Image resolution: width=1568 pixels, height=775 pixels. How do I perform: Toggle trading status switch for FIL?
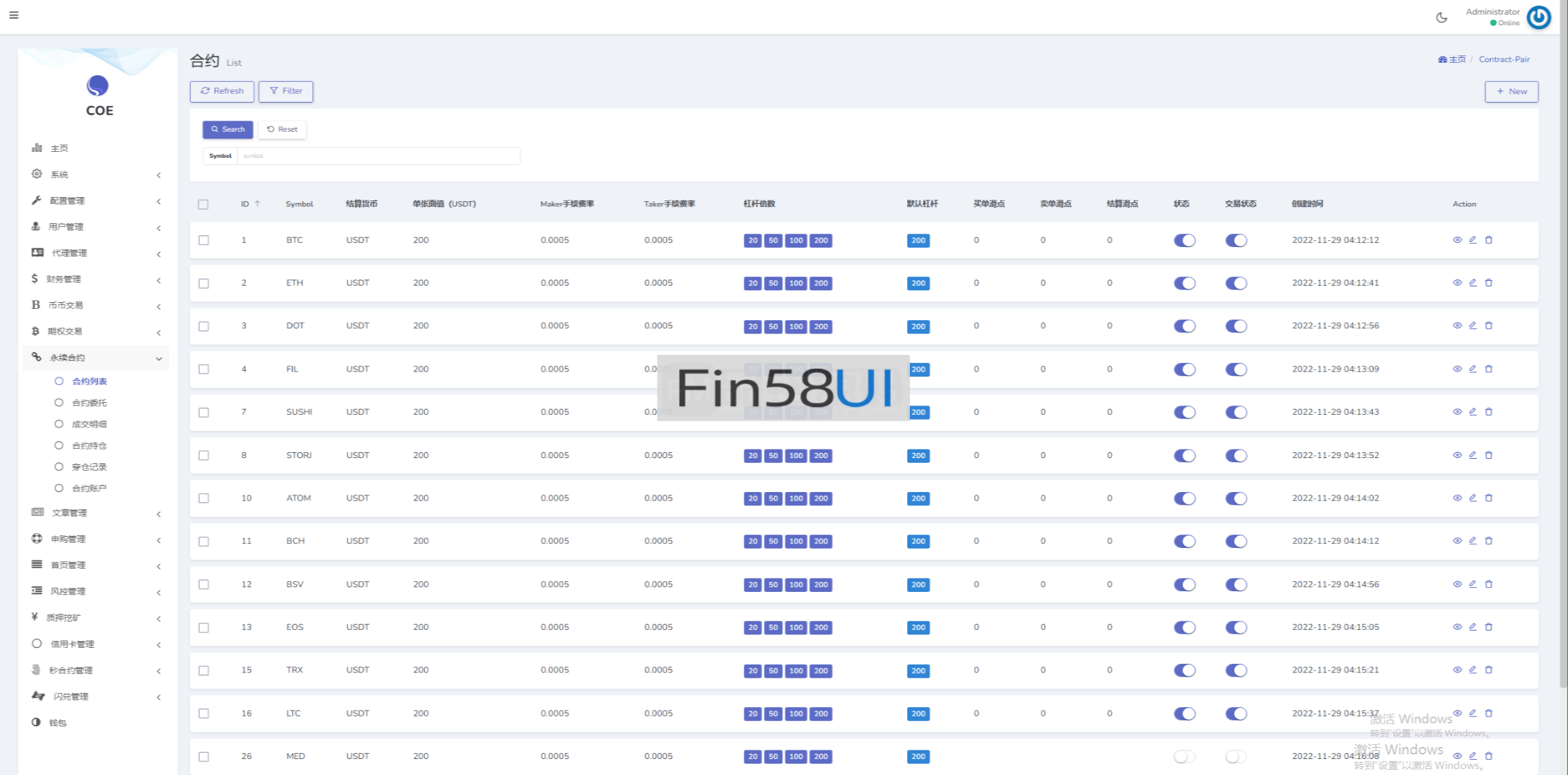click(x=1236, y=370)
